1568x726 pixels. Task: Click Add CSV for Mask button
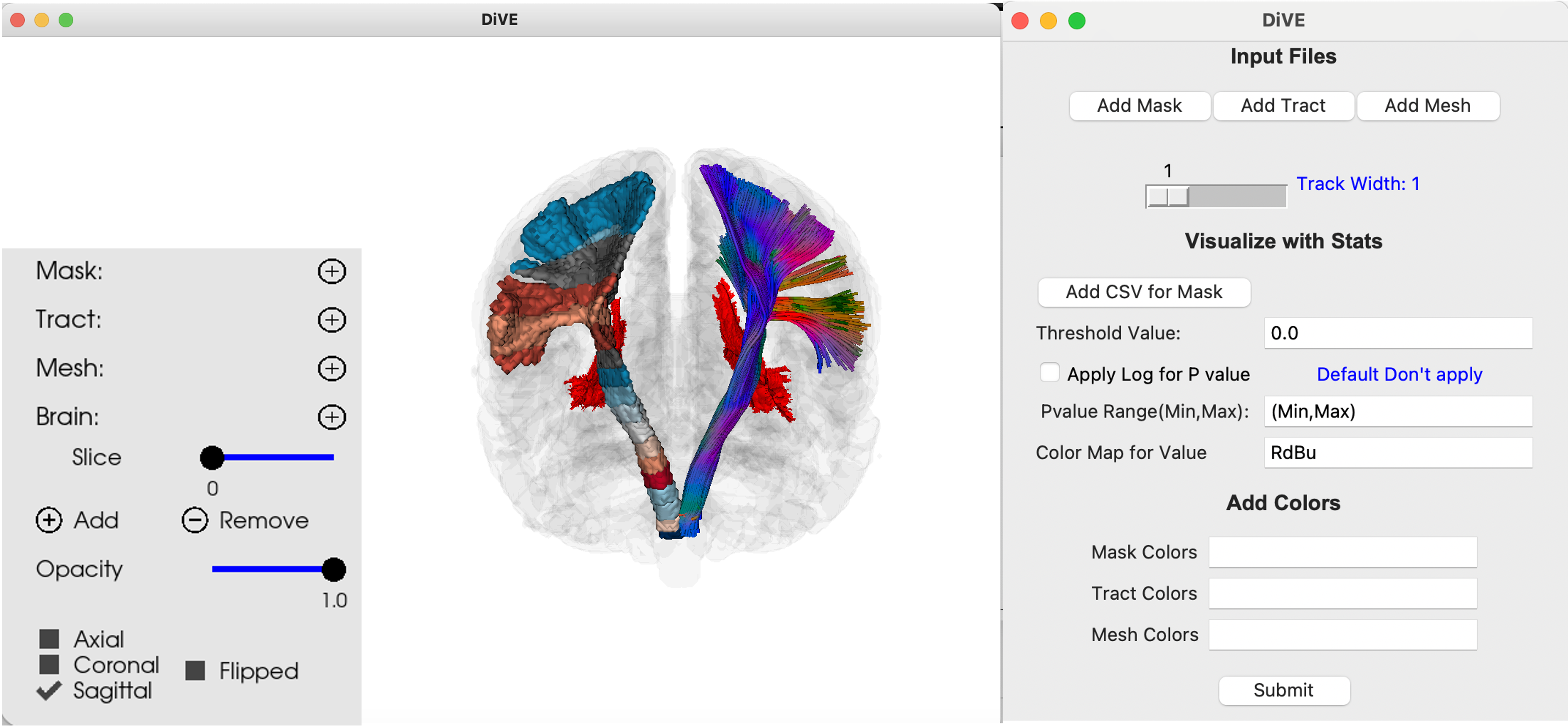[x=1144, y=292]
